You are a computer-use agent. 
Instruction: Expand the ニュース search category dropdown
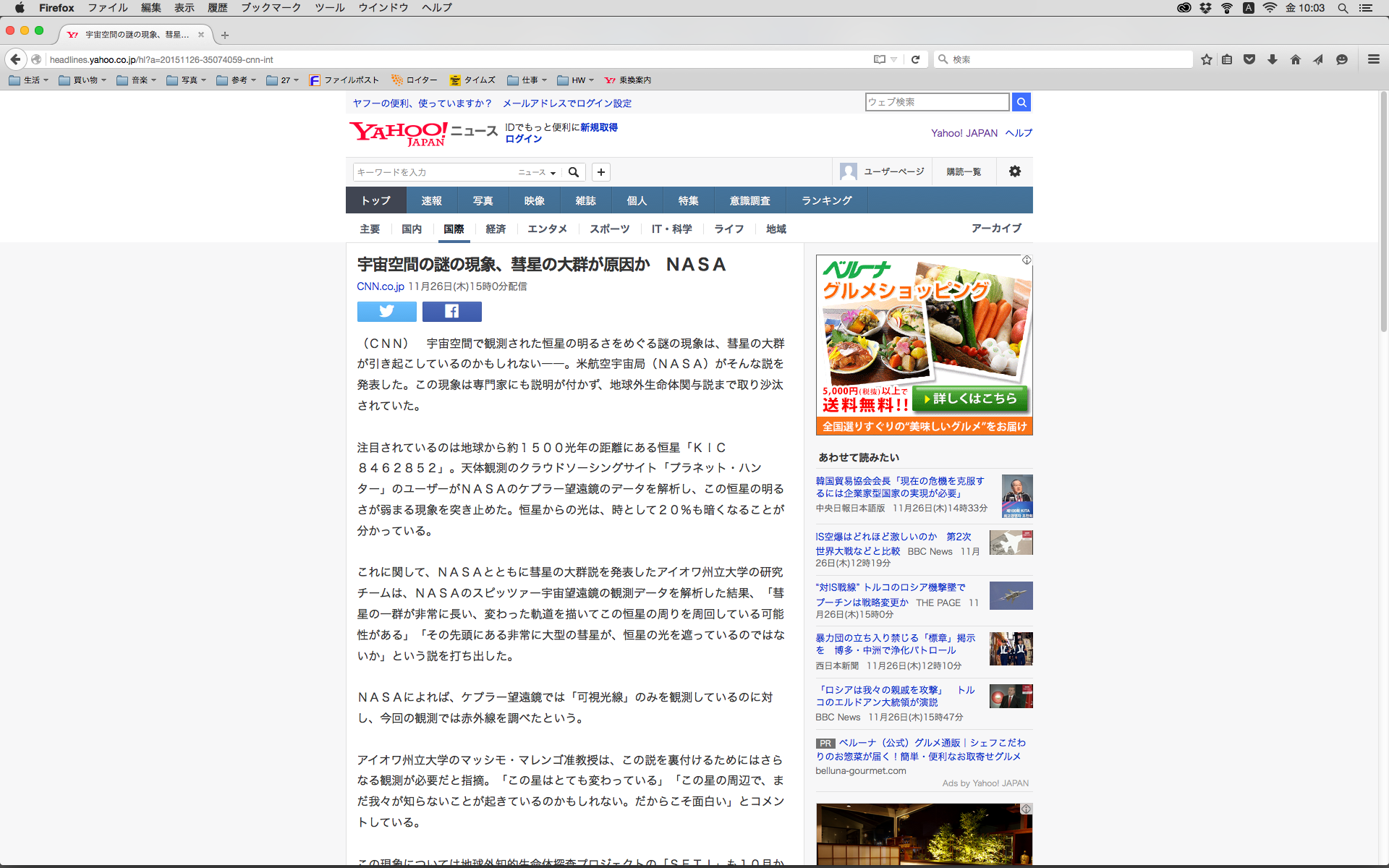[537, 172]
